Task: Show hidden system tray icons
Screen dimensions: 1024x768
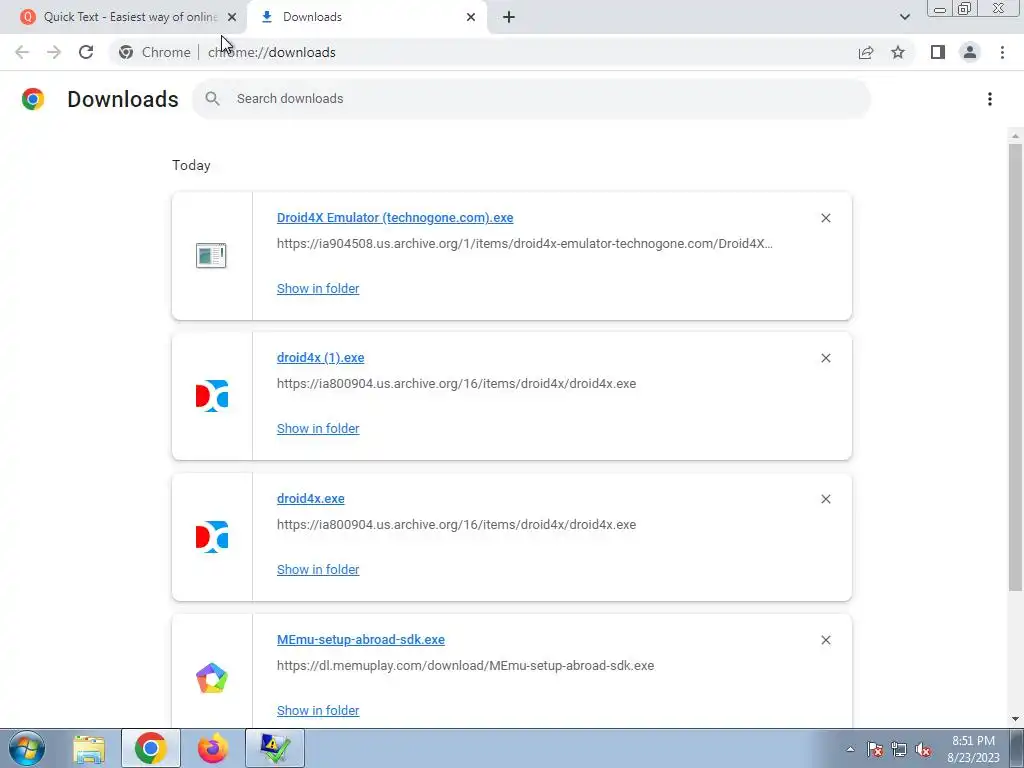Action: pyautogui.click(x=850, y=749)
